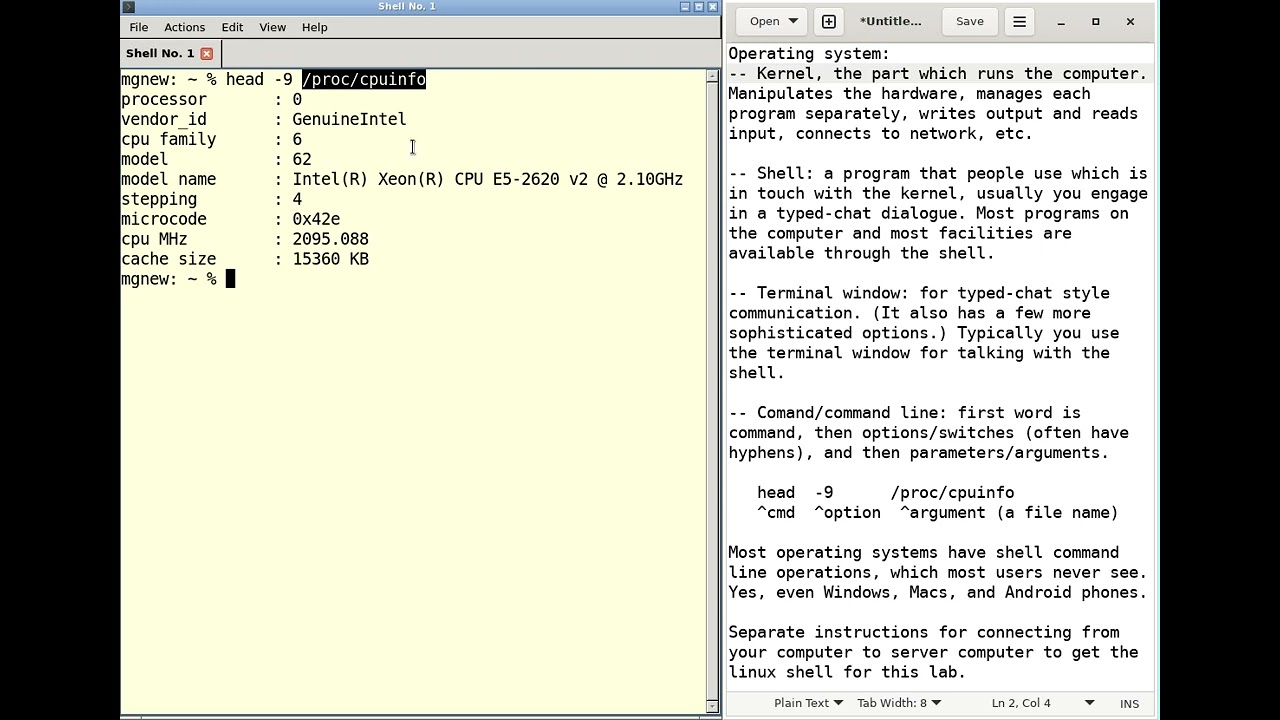1280x720 pixels.
Task: Click the '-- Shell: a program' line
Action: [x=938, y=174]
